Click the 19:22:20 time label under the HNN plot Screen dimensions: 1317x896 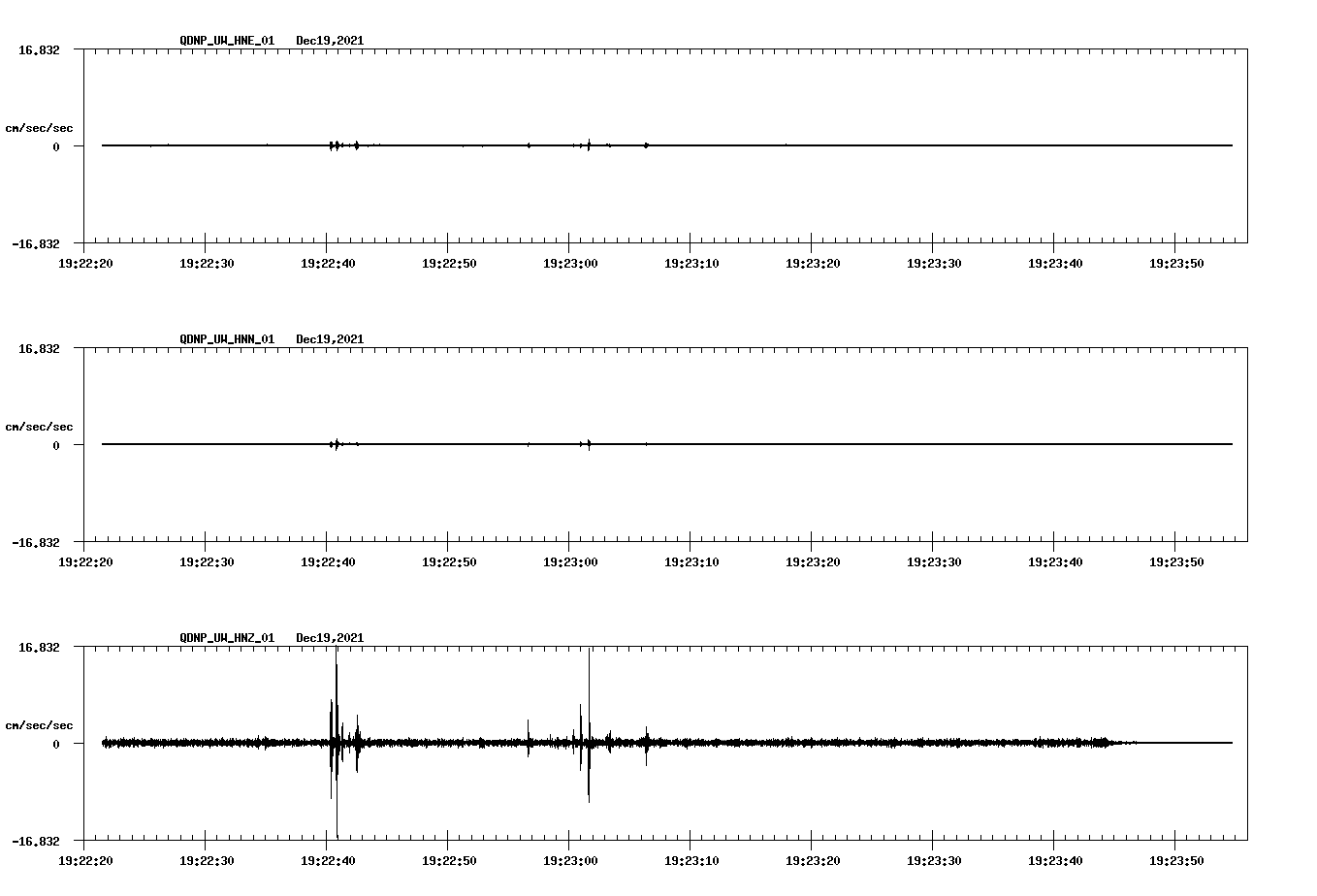[85, 561]
